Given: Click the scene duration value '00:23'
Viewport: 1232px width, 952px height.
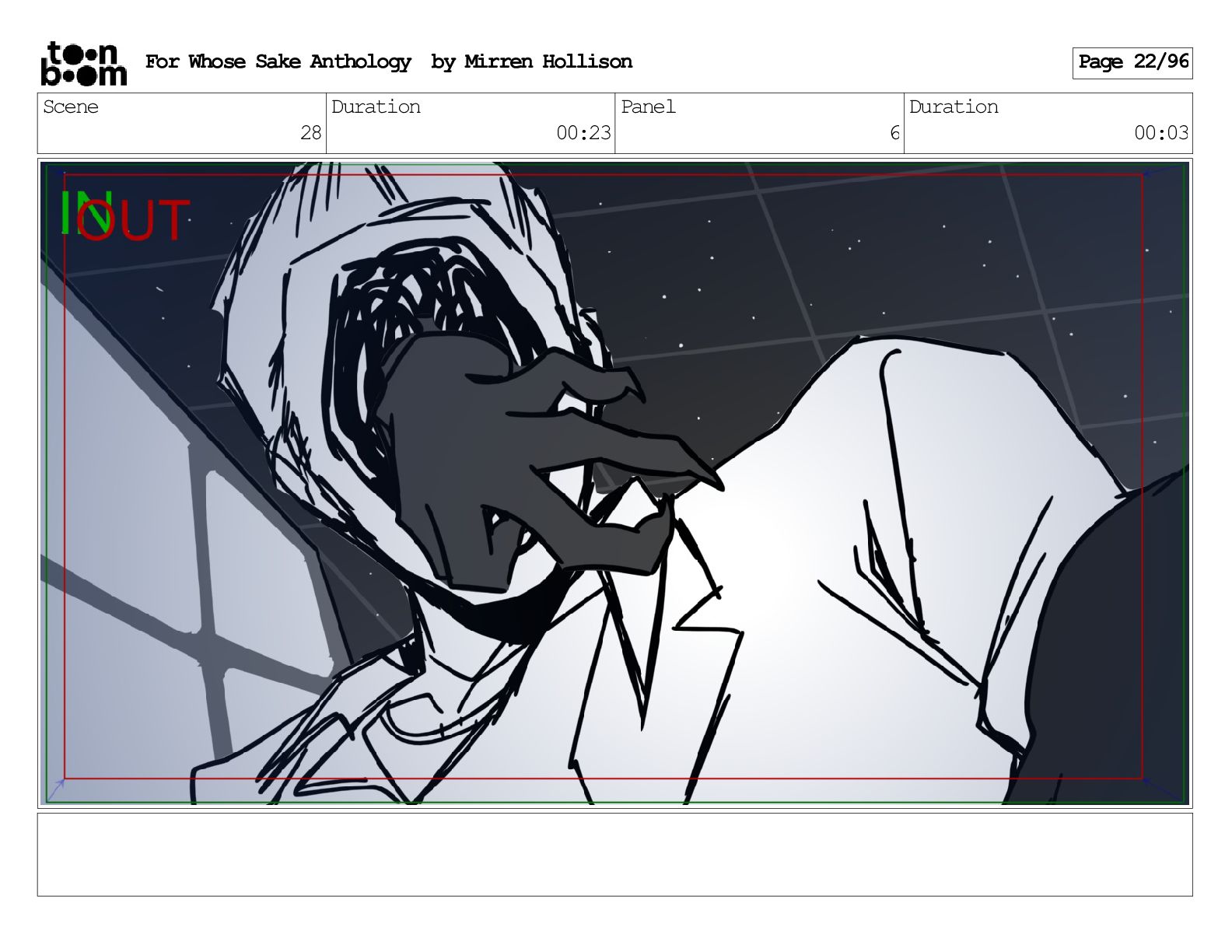Looking at the screenshot, I should coord(583,133).
